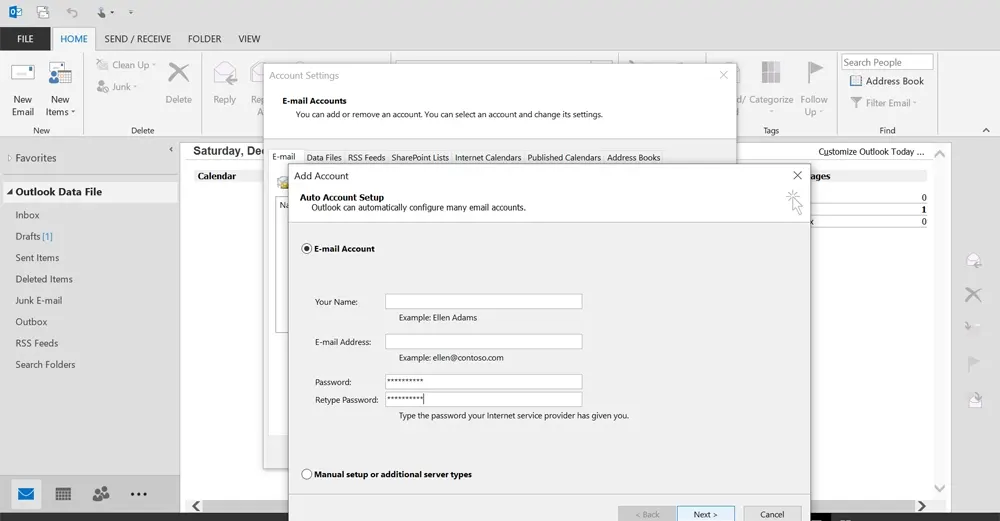This screenshot has height=521, width=1000.
Task: Click the Retype Password field
Action: [x=483, y=399]
